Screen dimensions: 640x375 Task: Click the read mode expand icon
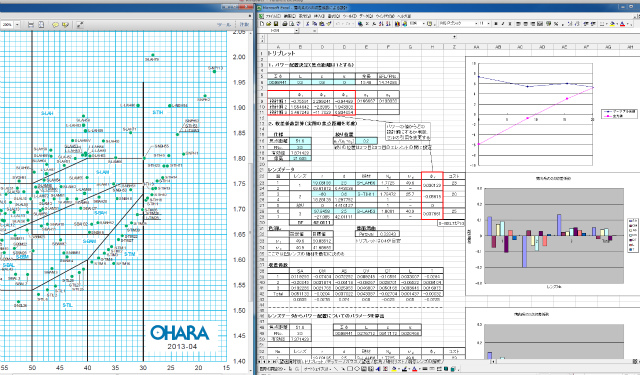pos(80,24)
